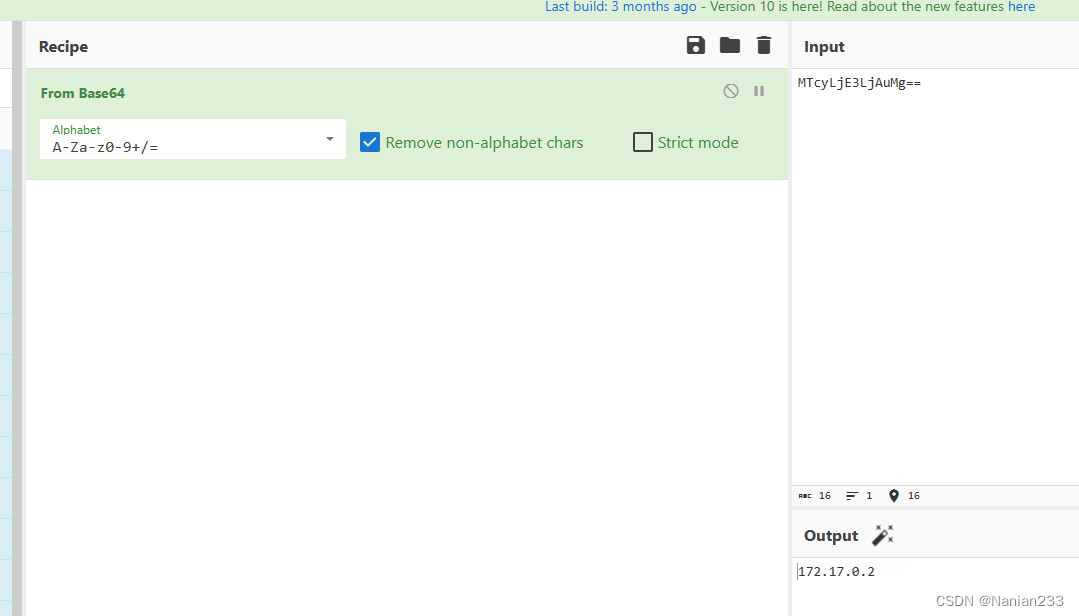Click the input line count indicator
Viewport: 1079px width, 616px height.
tap(859, 496)
